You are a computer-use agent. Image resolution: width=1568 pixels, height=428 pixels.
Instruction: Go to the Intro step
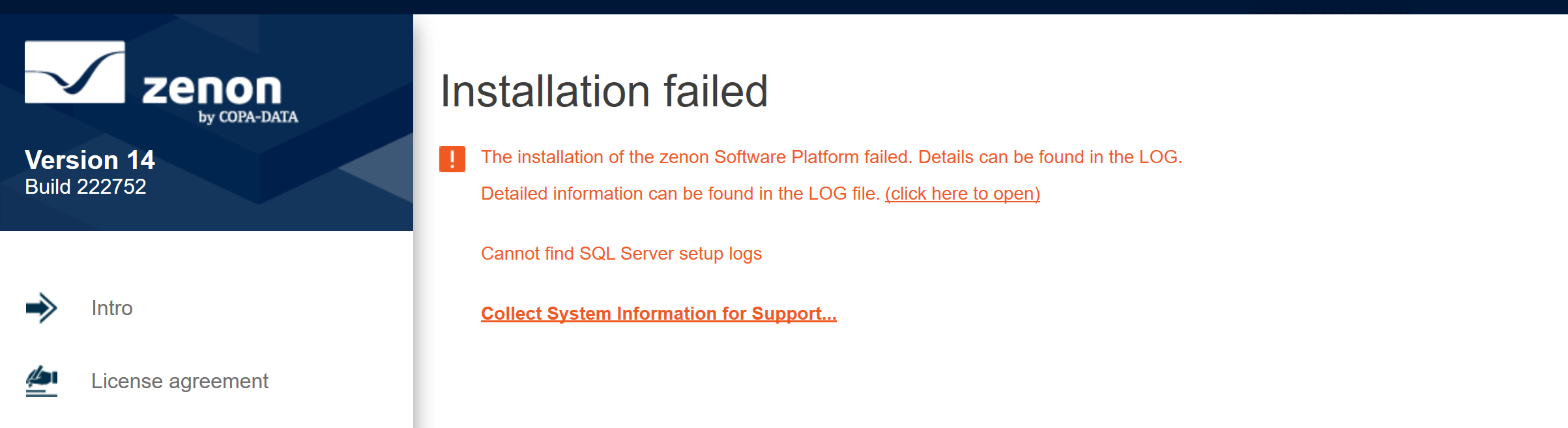coord(112,308)
